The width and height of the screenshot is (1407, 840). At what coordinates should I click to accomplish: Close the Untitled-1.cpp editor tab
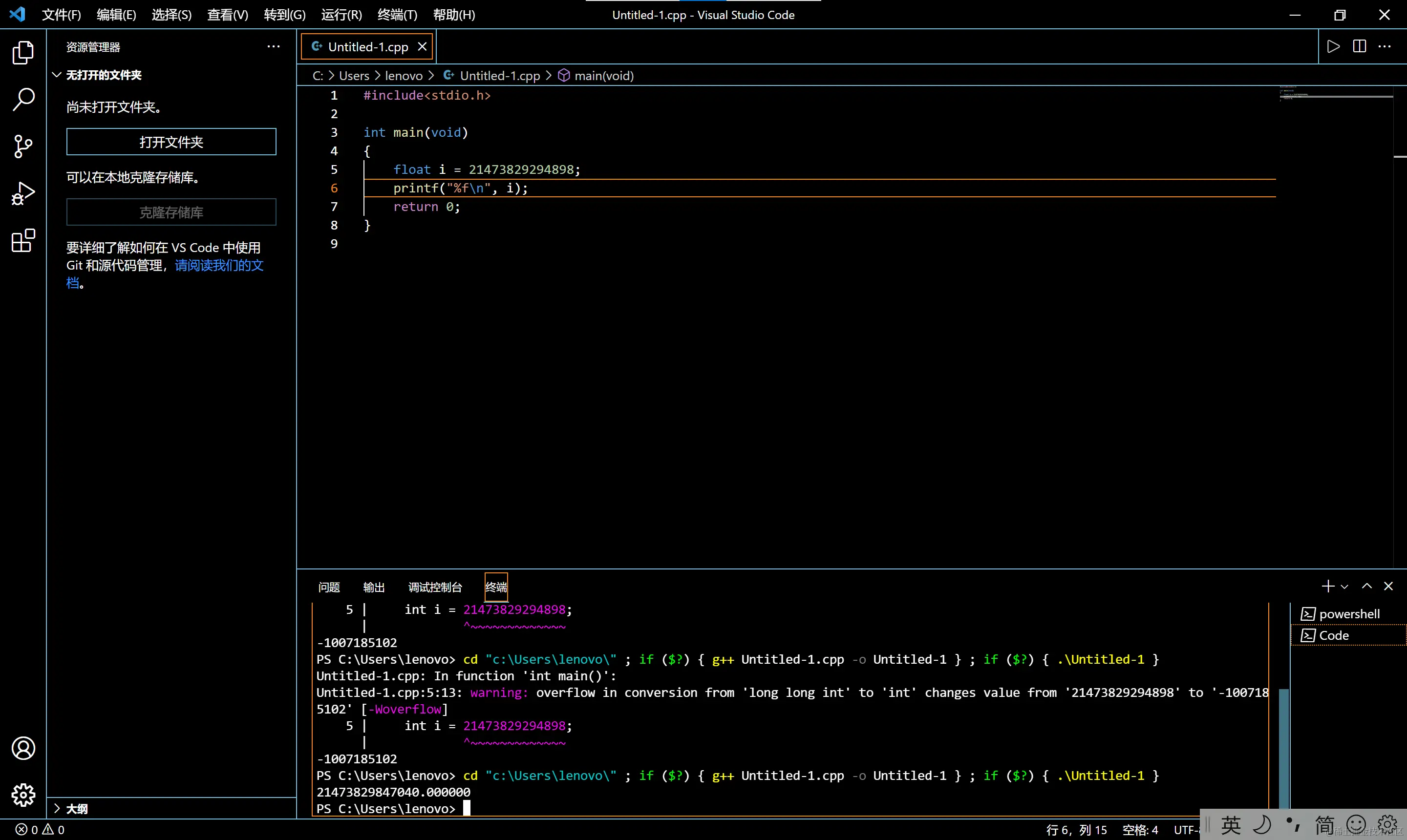point(422,46)
